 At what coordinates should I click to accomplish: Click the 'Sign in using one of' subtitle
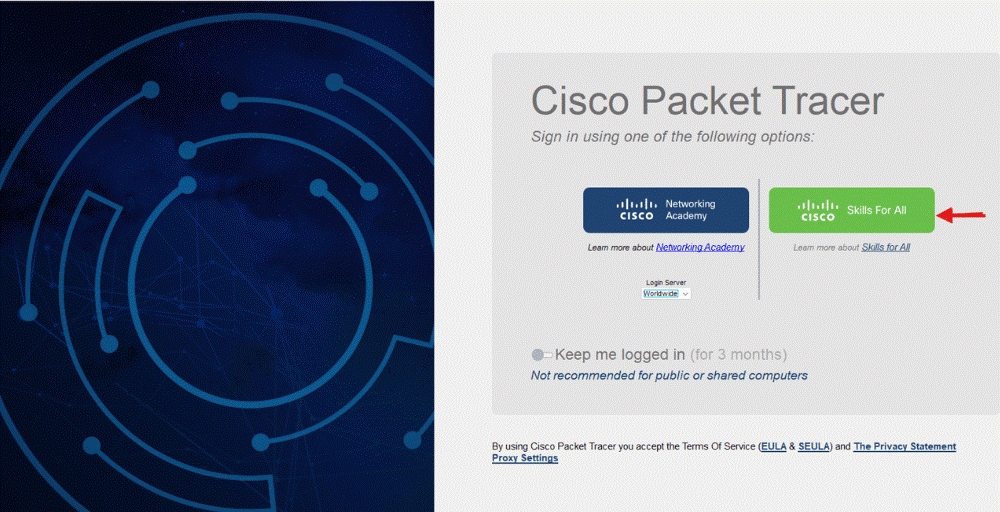pyautogui.click(x=673, y=136)
